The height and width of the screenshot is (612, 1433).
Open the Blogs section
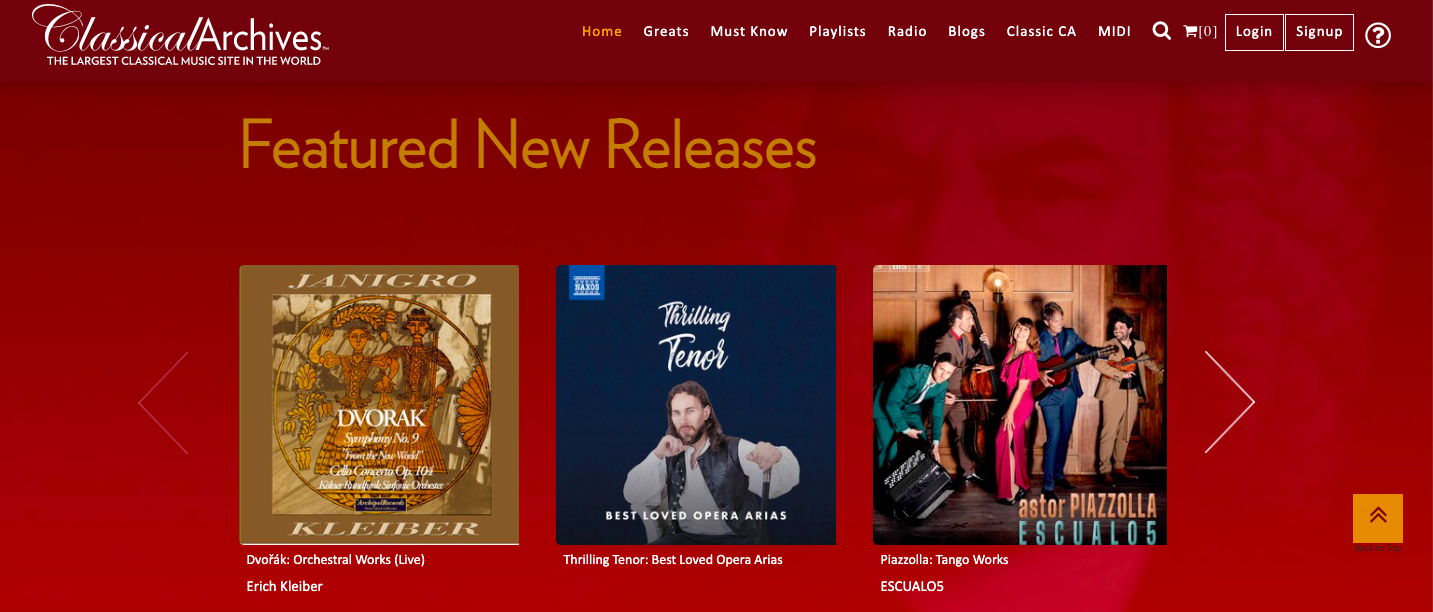point(966,31)
